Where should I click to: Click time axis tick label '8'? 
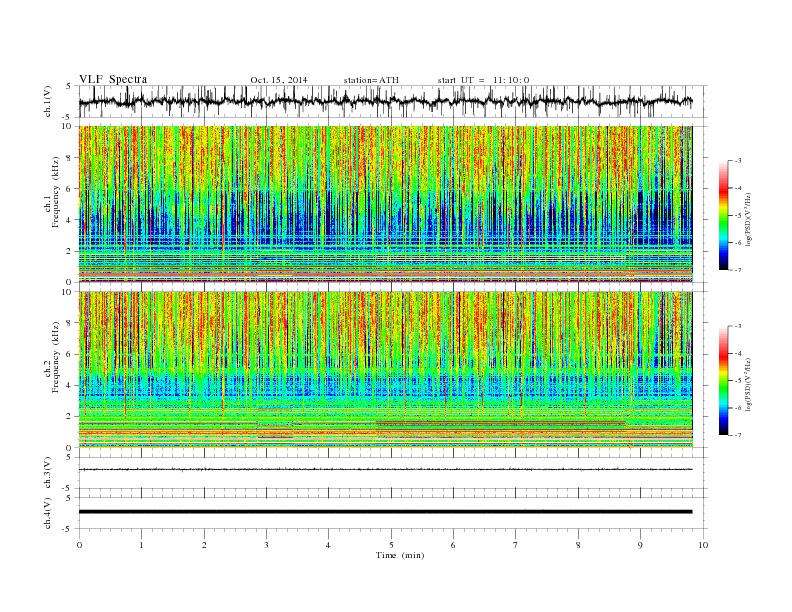point(578,545)
